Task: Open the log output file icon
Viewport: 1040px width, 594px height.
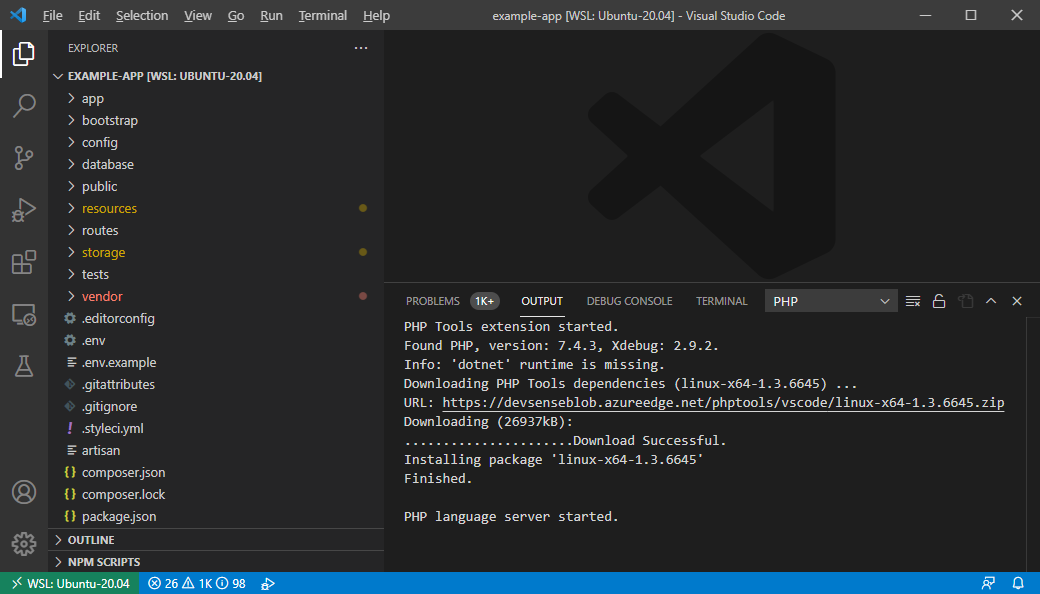Action: pyautogui.click(x=965, y=301)
